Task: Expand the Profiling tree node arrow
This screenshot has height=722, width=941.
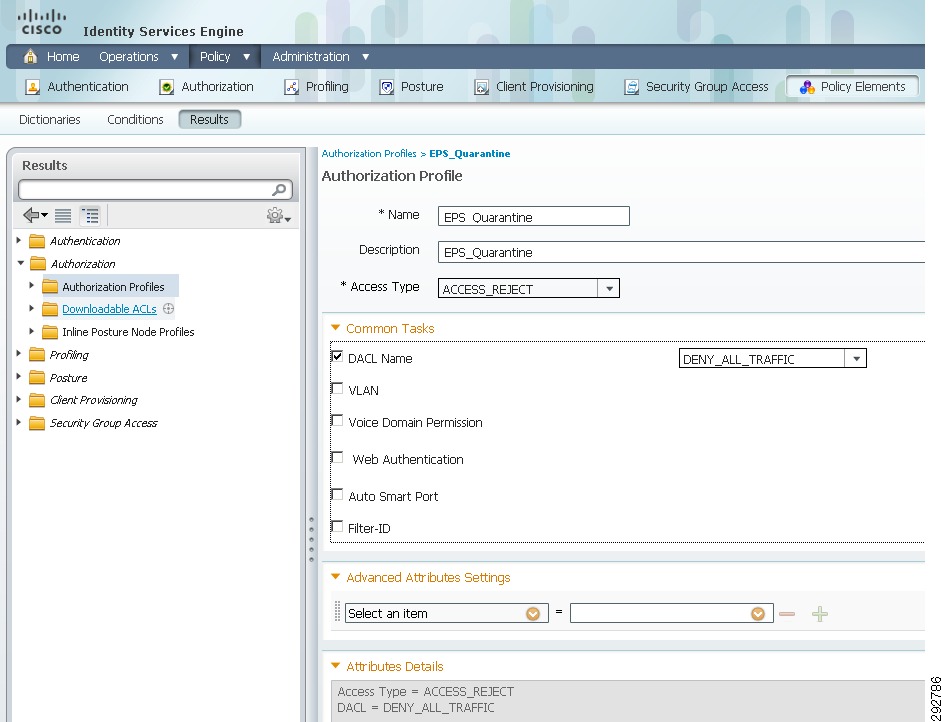Action: (19, 355)
